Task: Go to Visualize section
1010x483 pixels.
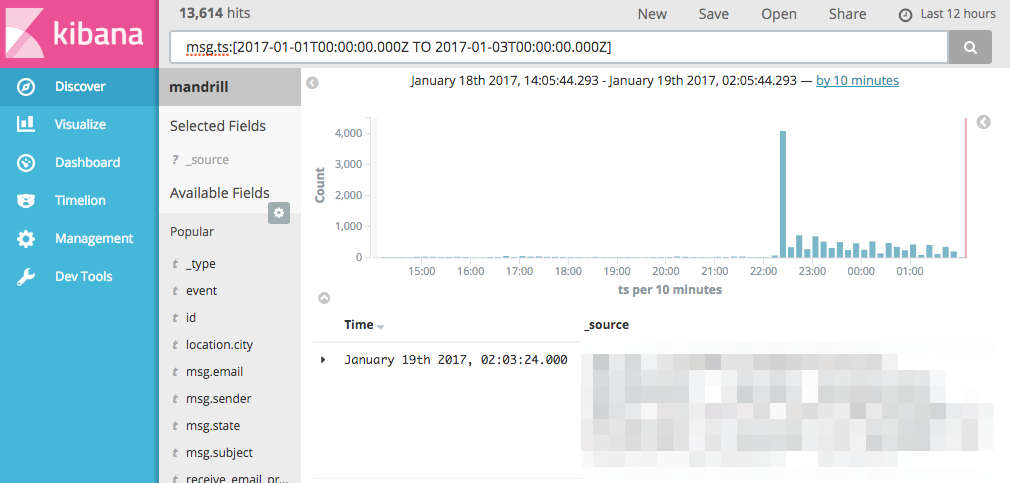Action: [x=80, y=124]
